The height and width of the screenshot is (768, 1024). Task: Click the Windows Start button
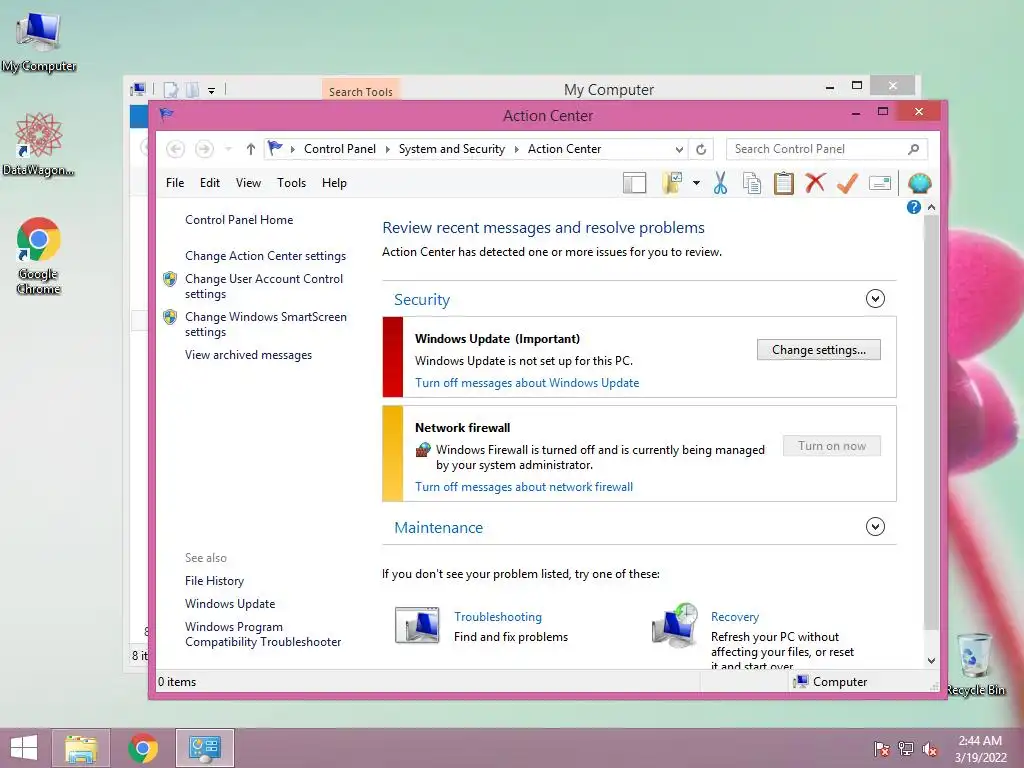click(24, 748)
